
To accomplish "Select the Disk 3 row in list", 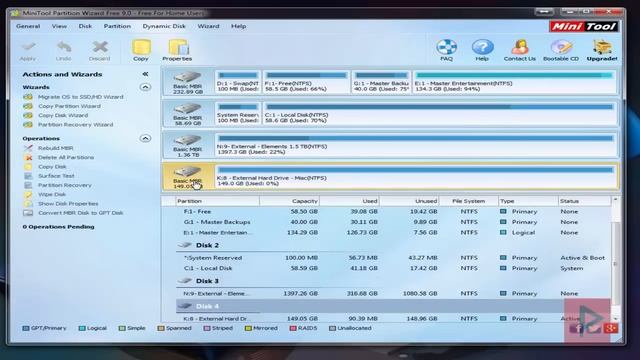I will coord(393,281).
